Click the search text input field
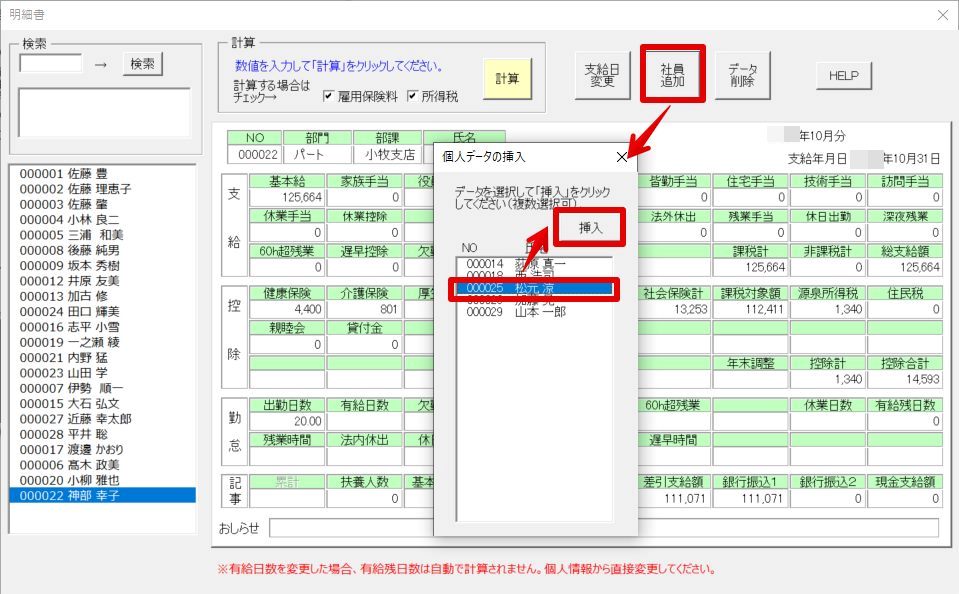 (x=51, y=63)
